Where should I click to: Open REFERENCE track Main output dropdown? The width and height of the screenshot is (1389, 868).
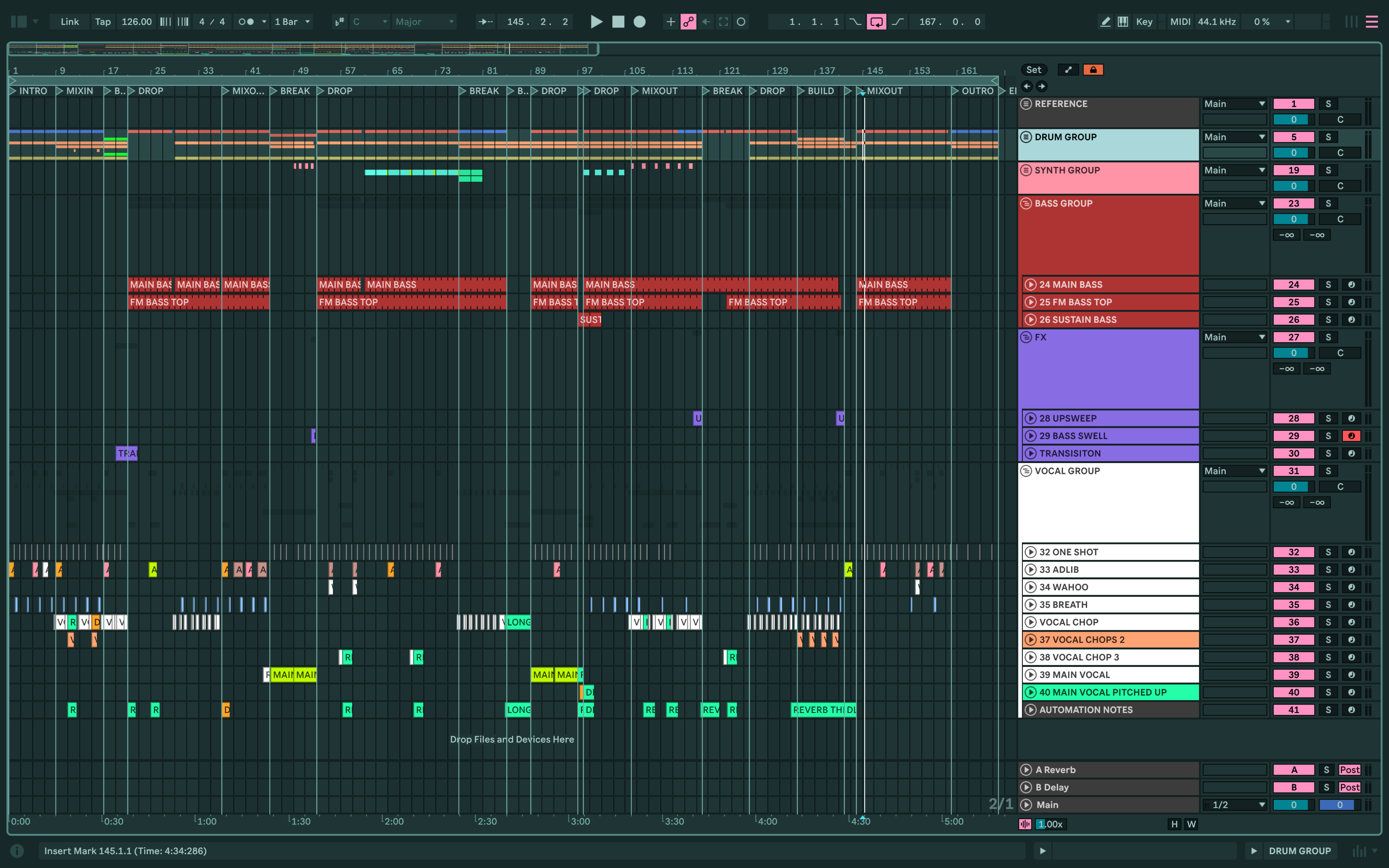(x=1235, y=104)
